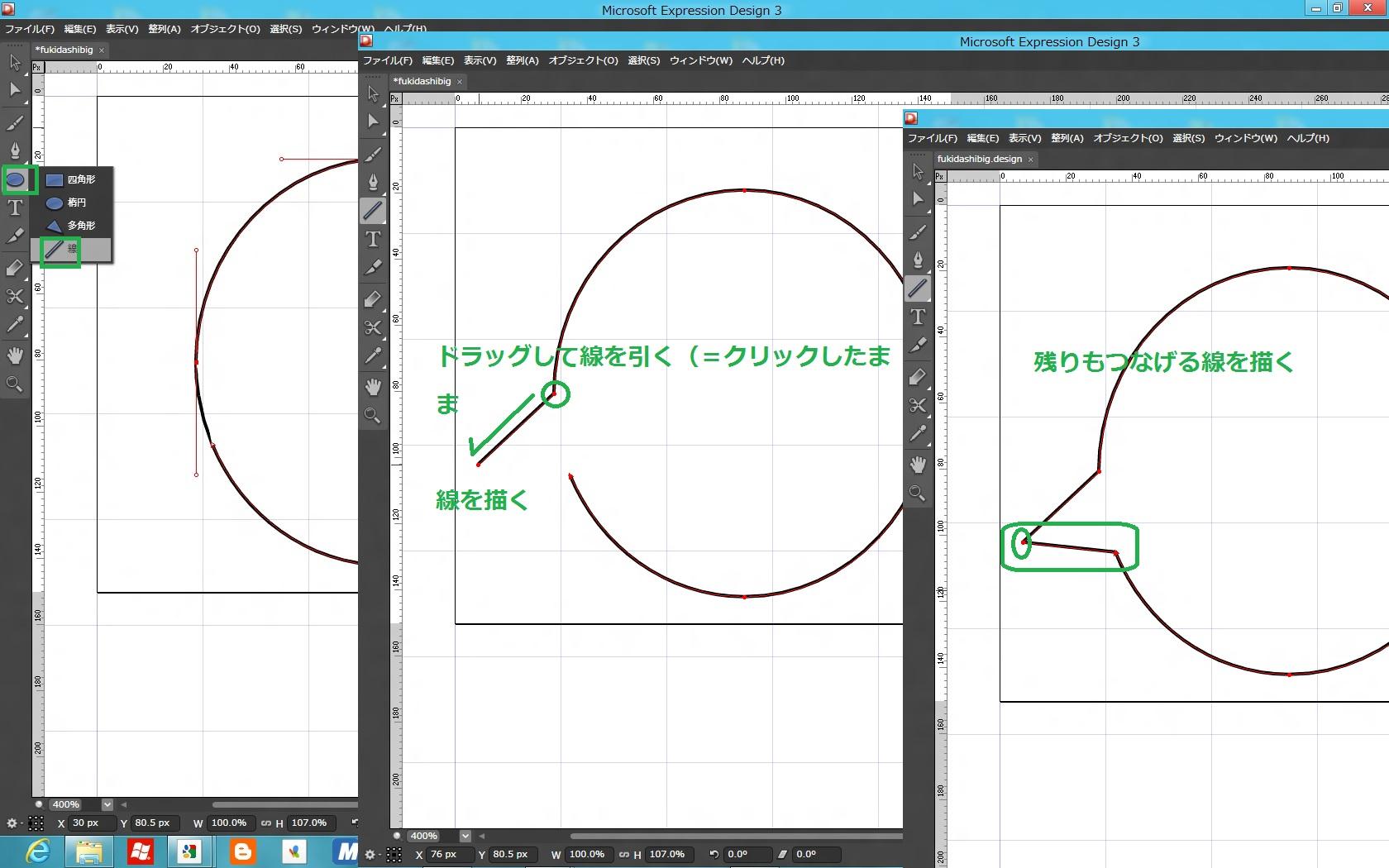Select the Text tool in right window

click(918, 317)
